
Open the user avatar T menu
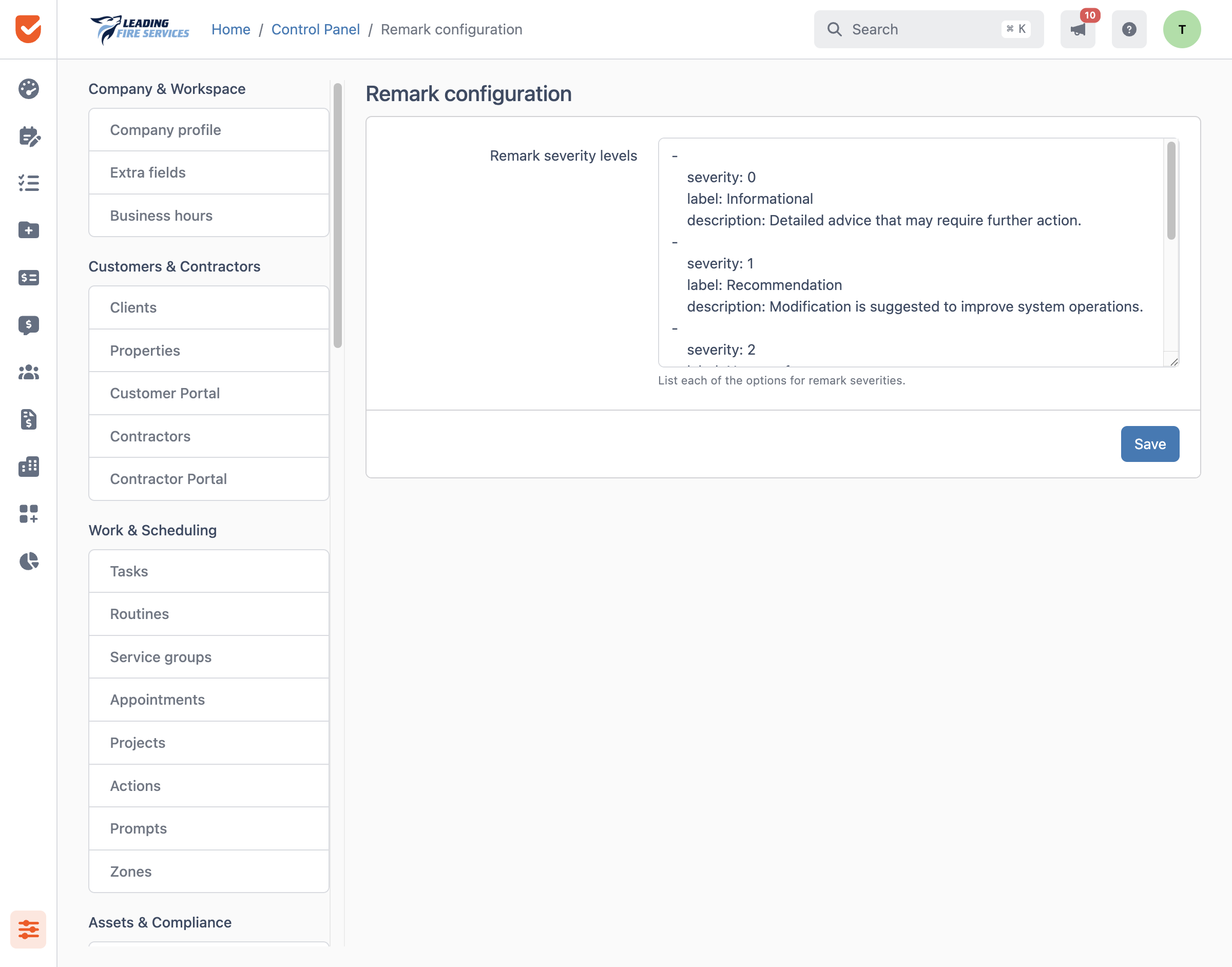[x=1182, y=29]
